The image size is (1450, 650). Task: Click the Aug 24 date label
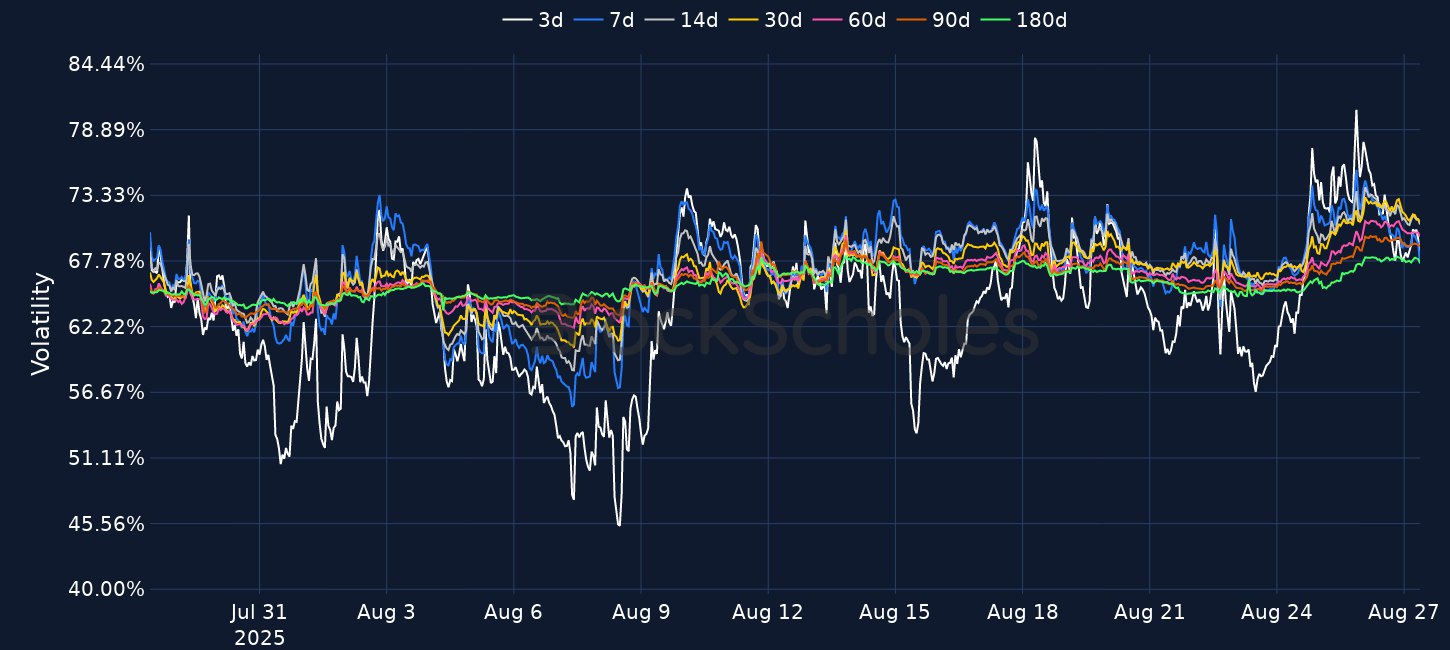[x=1276, y=612]
